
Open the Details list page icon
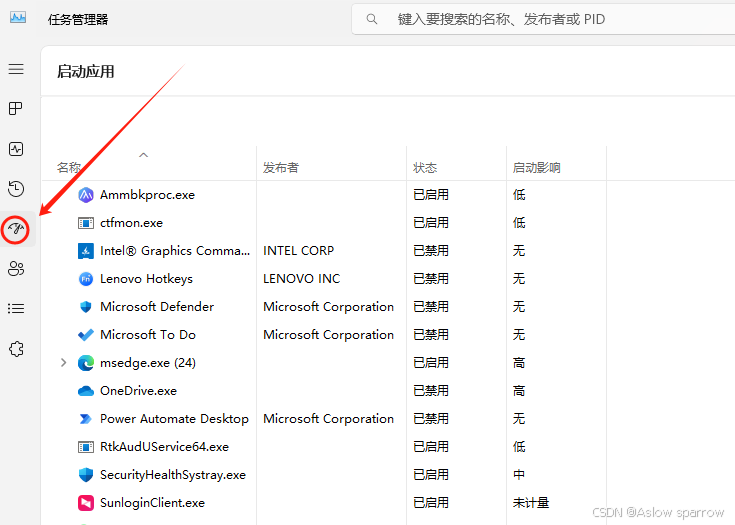coord(16,308)
